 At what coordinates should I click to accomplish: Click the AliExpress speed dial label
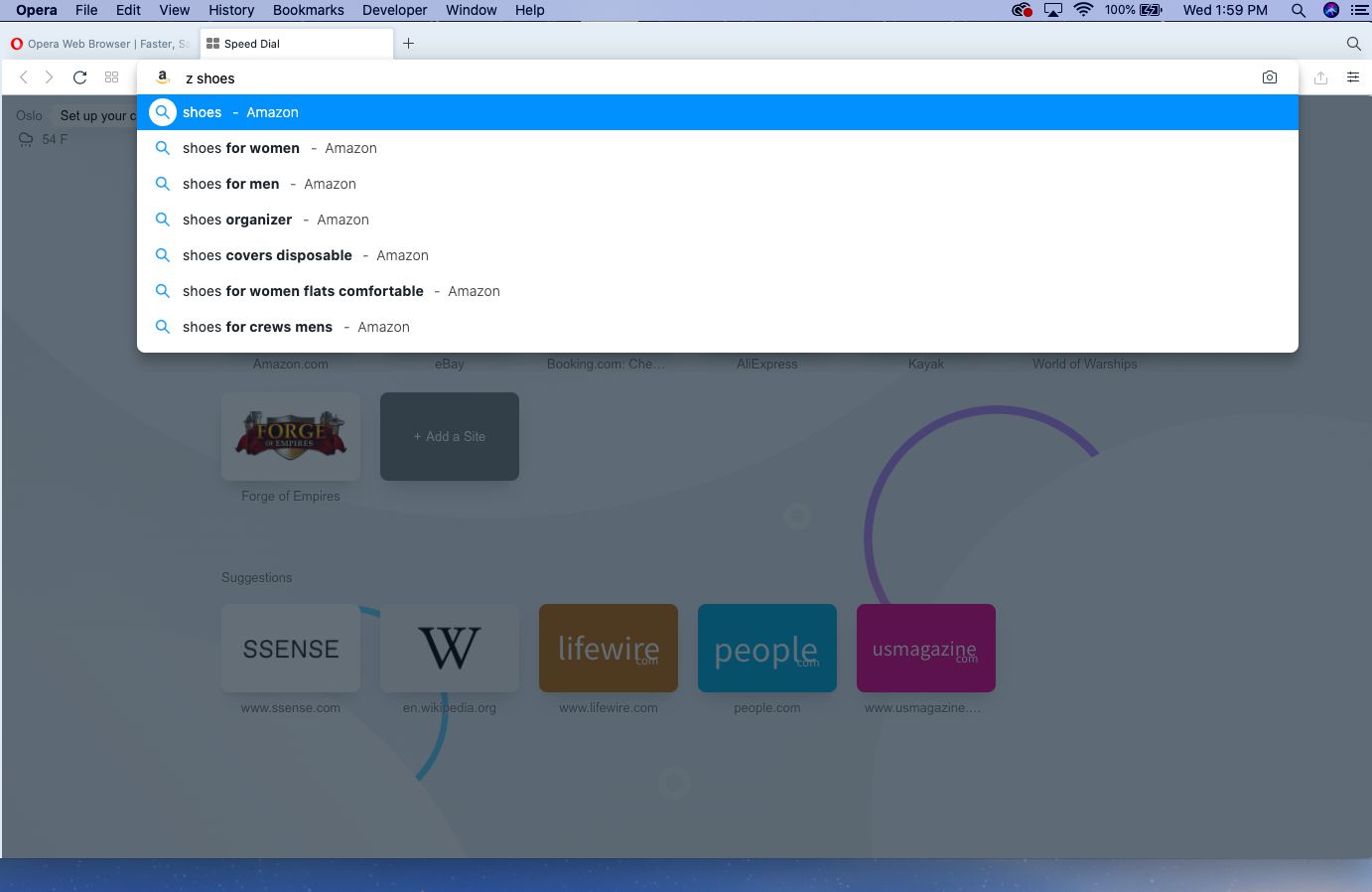pyautogui.click(x=767, y=365)
